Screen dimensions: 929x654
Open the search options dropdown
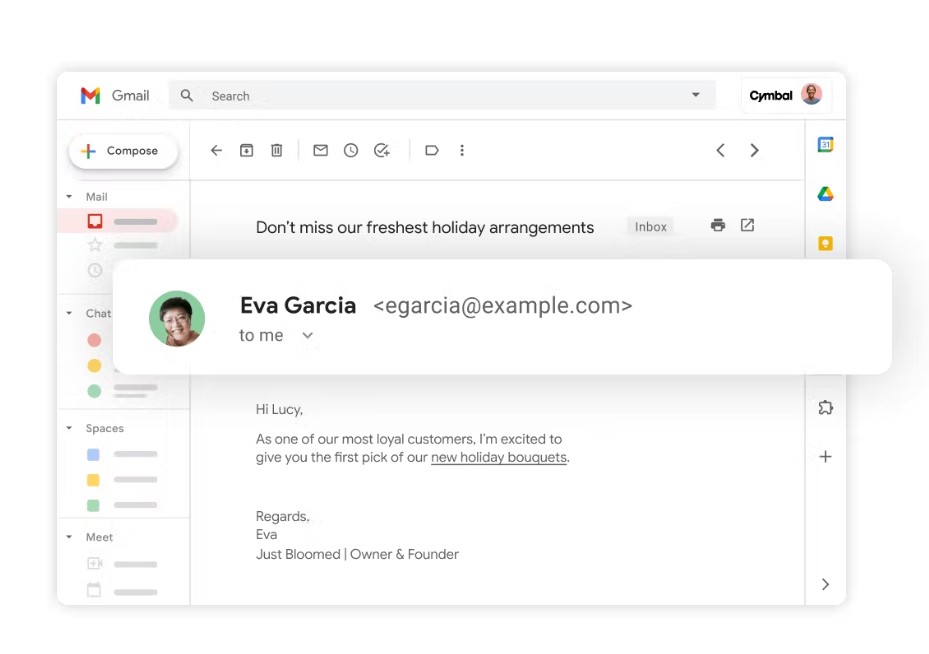[x=695, y=95]
